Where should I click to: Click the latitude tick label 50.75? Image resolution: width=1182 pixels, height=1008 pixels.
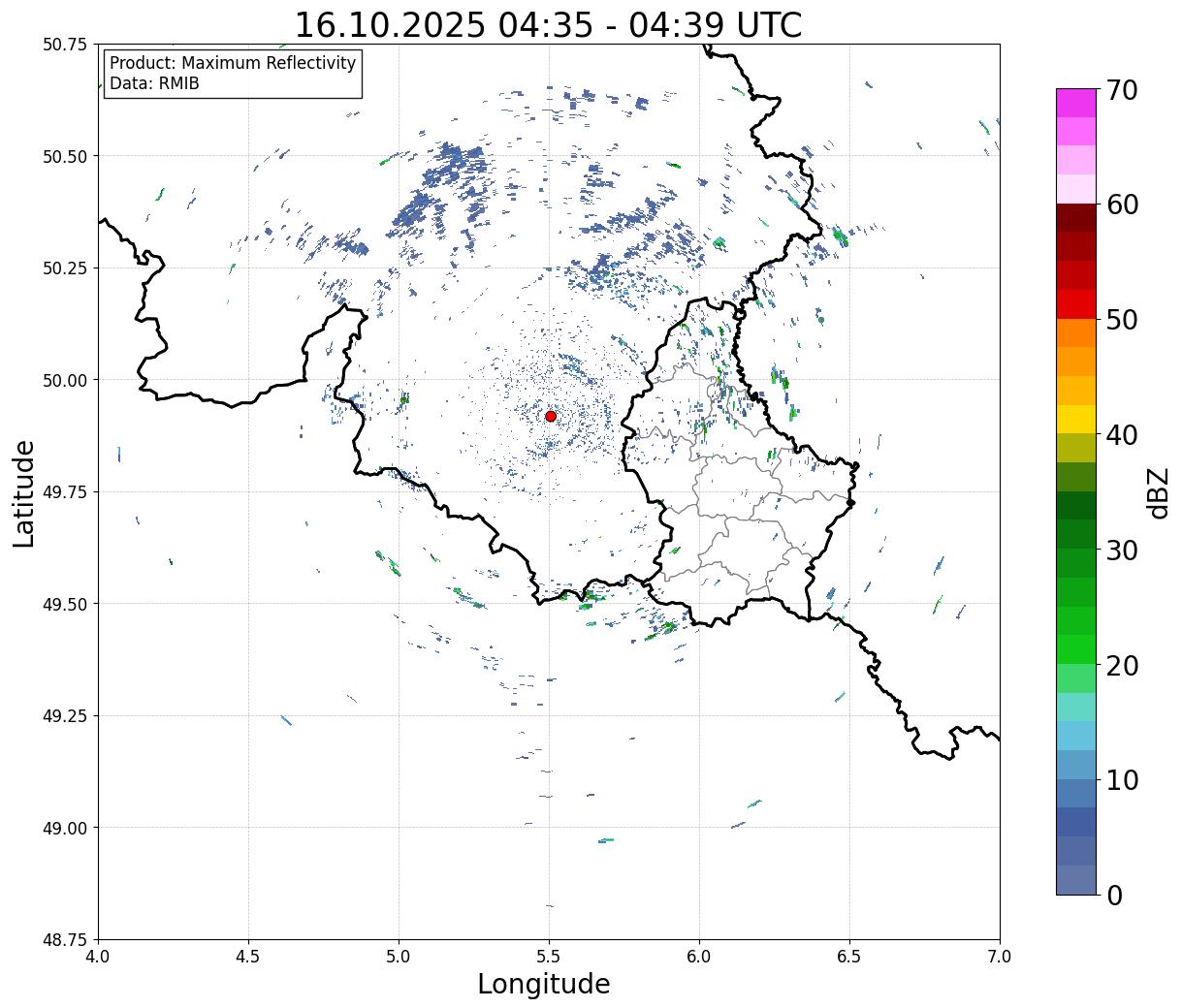64,45
